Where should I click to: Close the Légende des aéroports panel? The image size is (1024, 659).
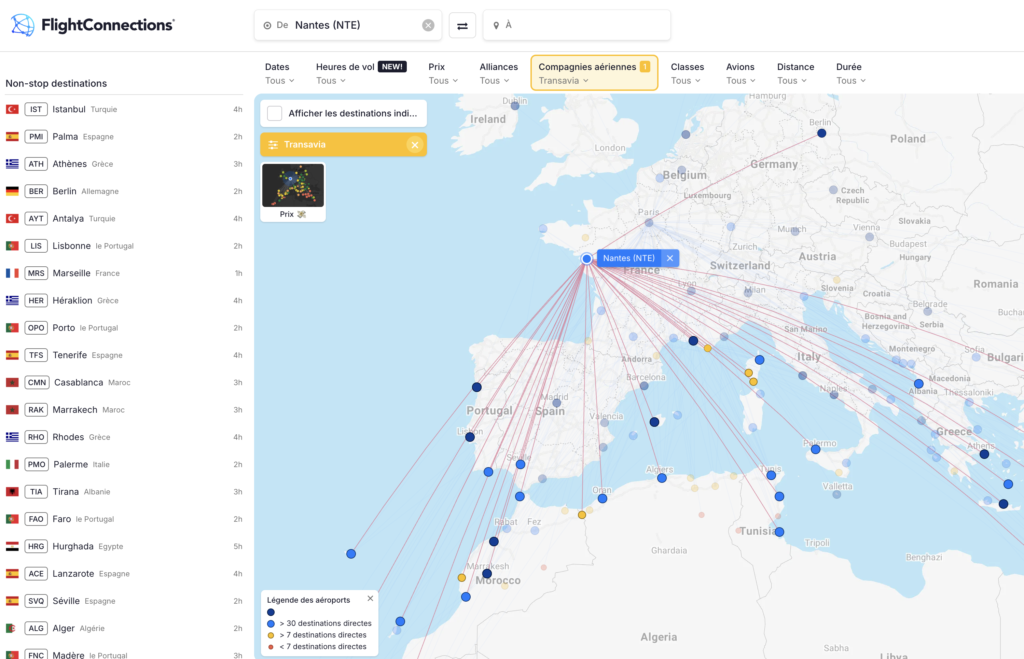tap(370, 598)
